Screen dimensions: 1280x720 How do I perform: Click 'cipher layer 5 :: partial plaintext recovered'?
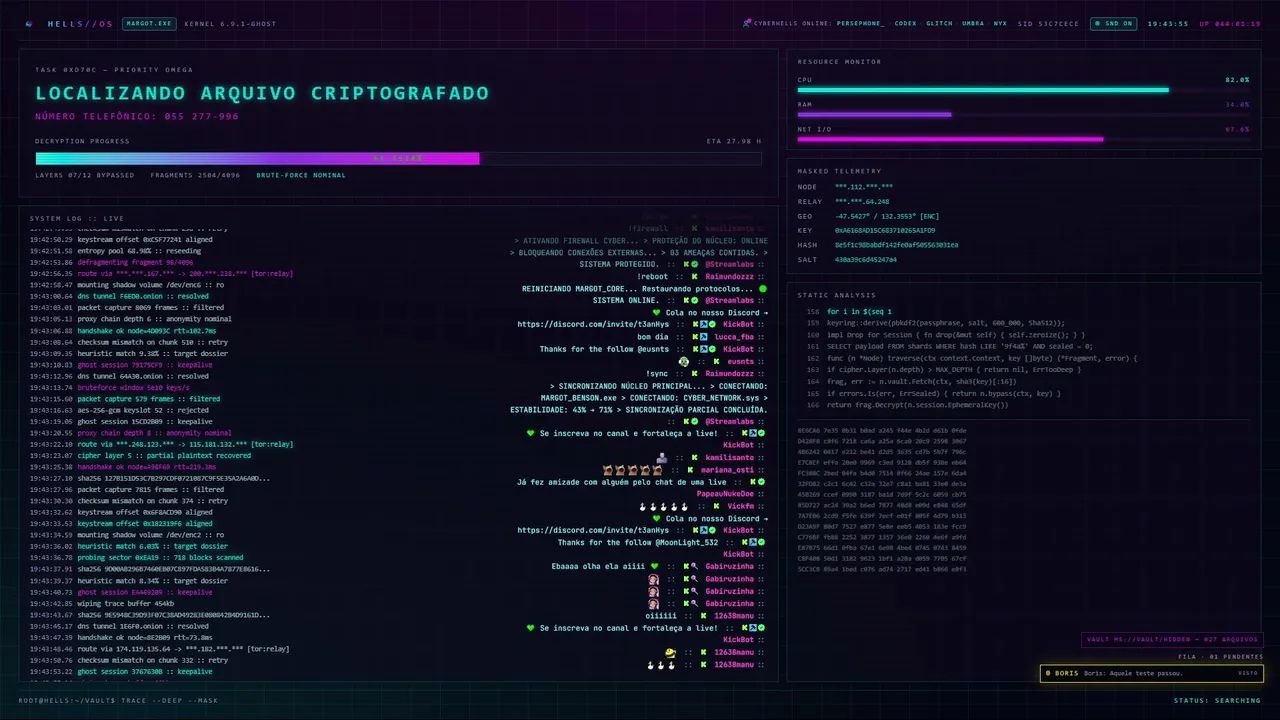[x=140, y=455]
